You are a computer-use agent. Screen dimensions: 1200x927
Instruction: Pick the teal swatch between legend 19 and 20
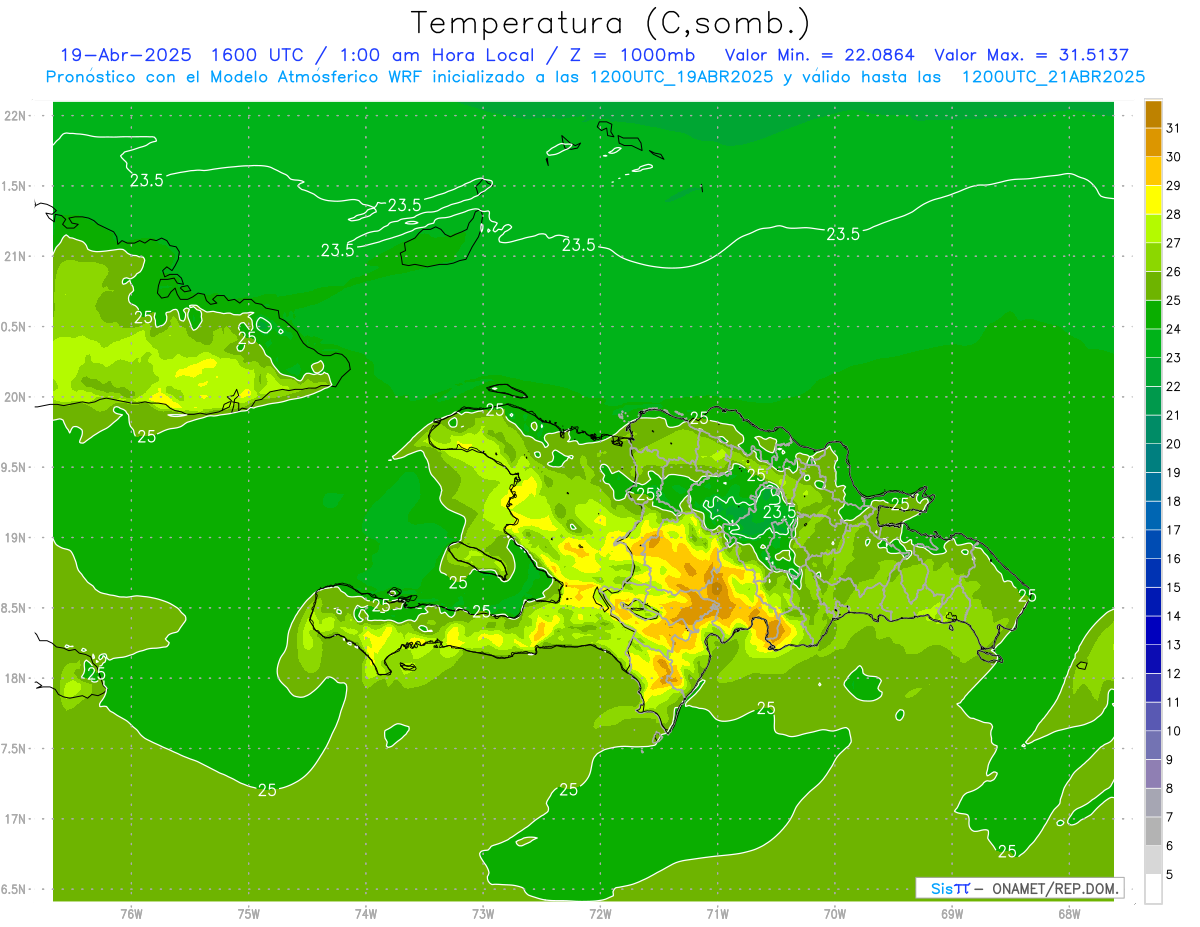(x=1153, y=458)
